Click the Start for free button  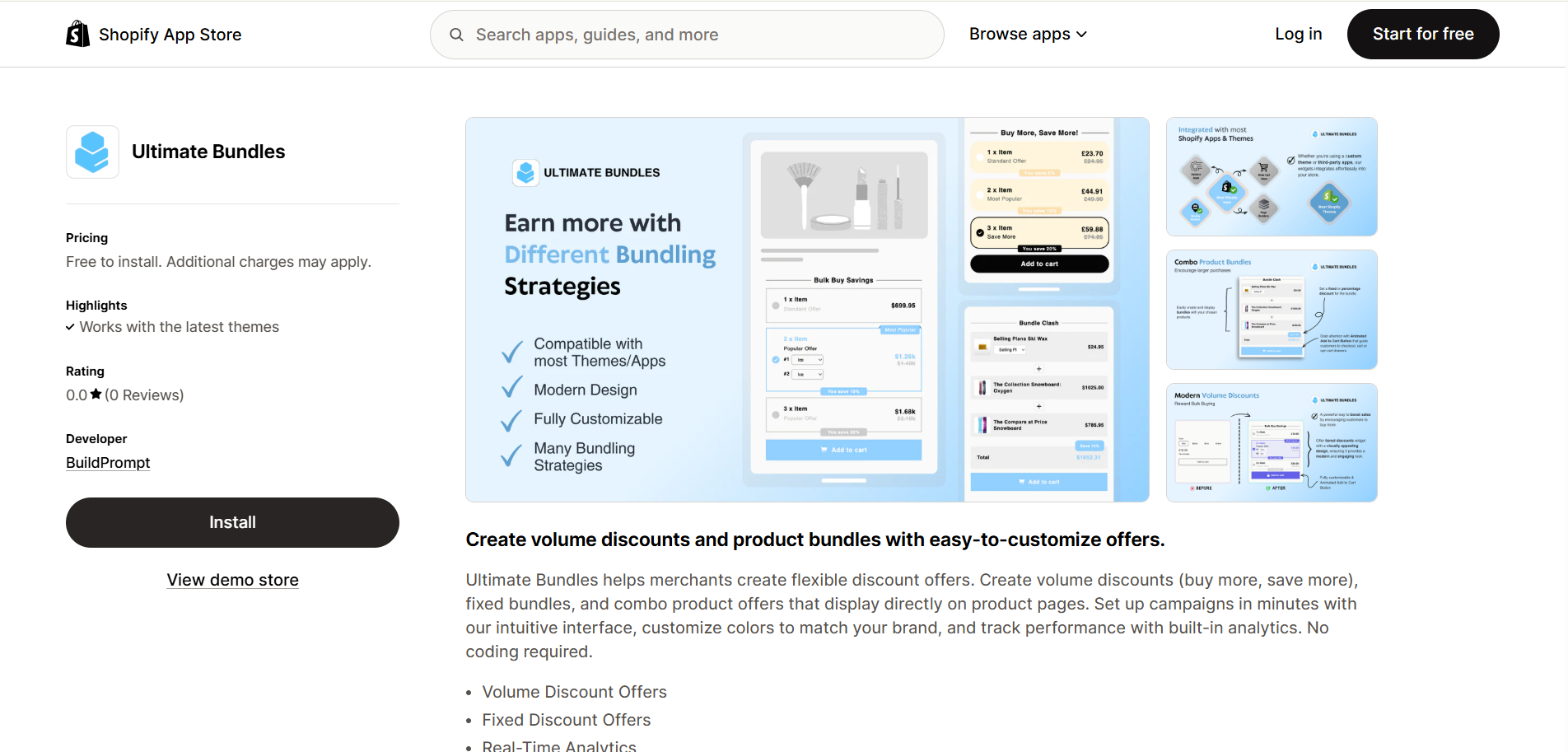[x=1422, y=34]
